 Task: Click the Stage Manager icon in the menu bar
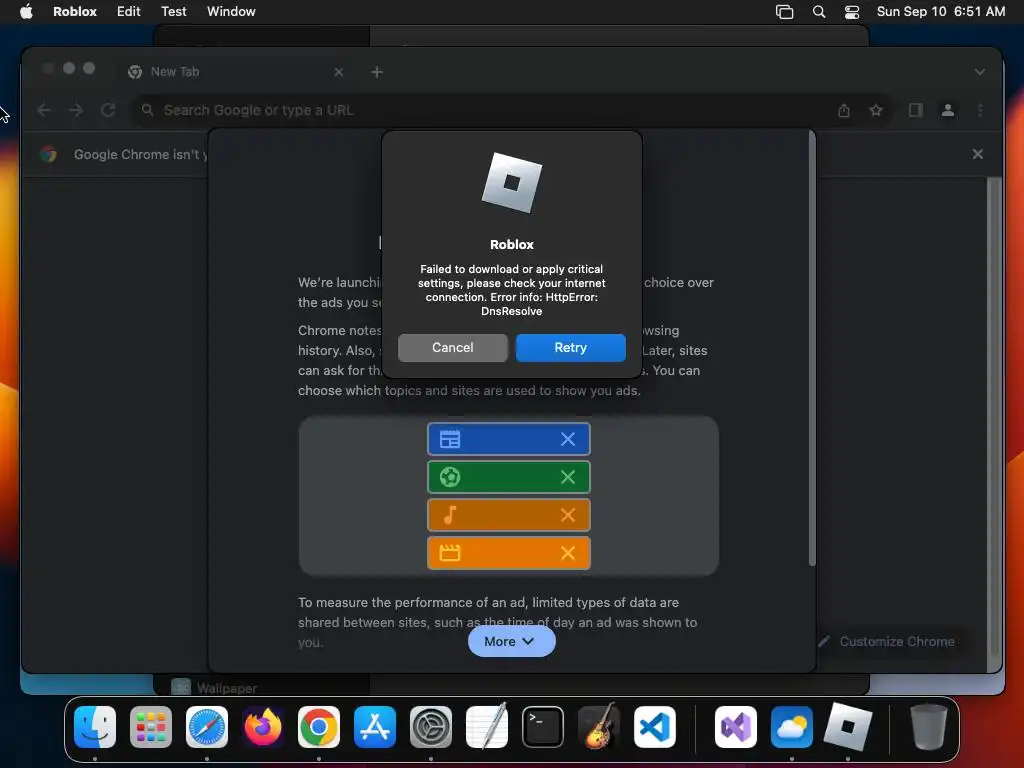(784, 12)
